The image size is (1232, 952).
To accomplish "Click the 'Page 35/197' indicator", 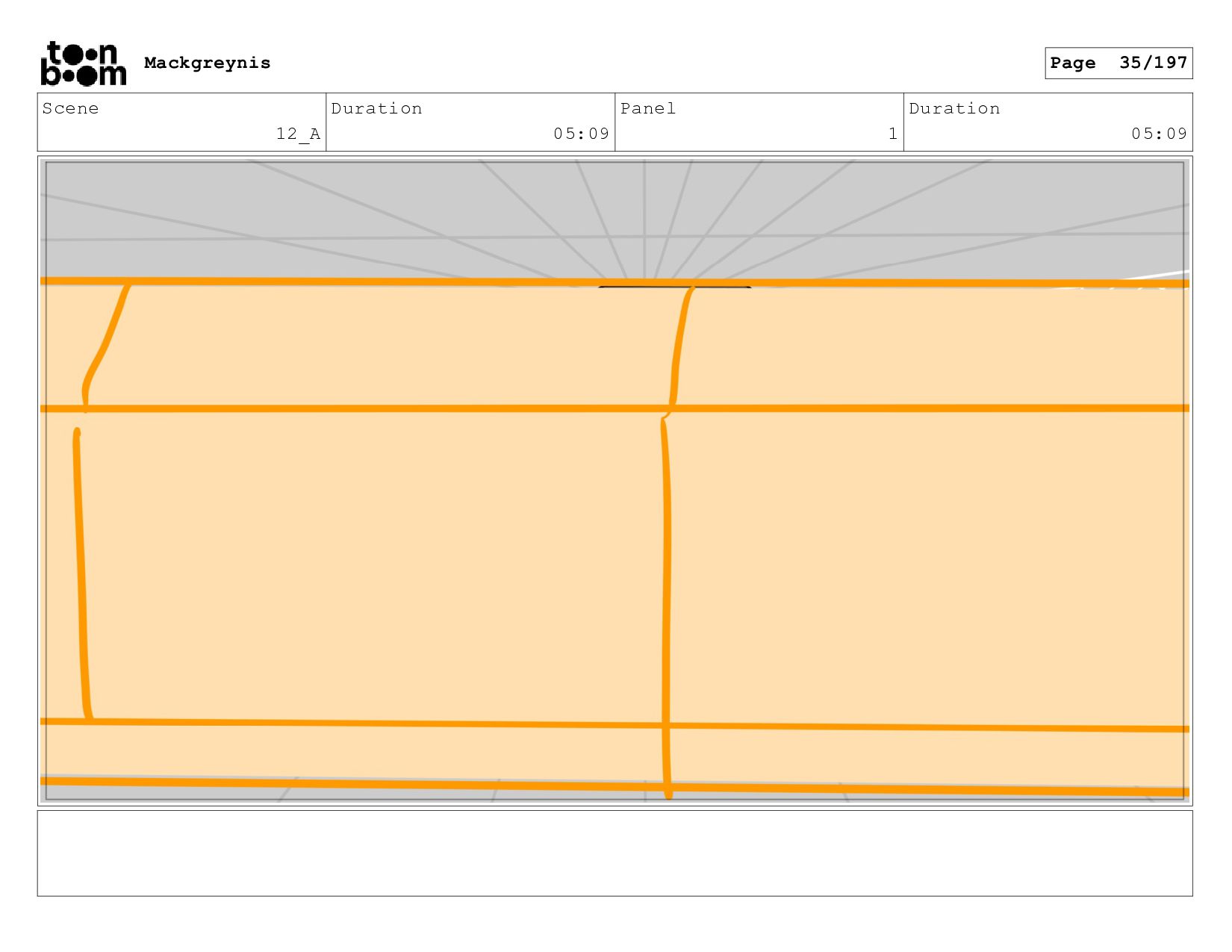I will pyautogui.click(x=1119, y=63).
